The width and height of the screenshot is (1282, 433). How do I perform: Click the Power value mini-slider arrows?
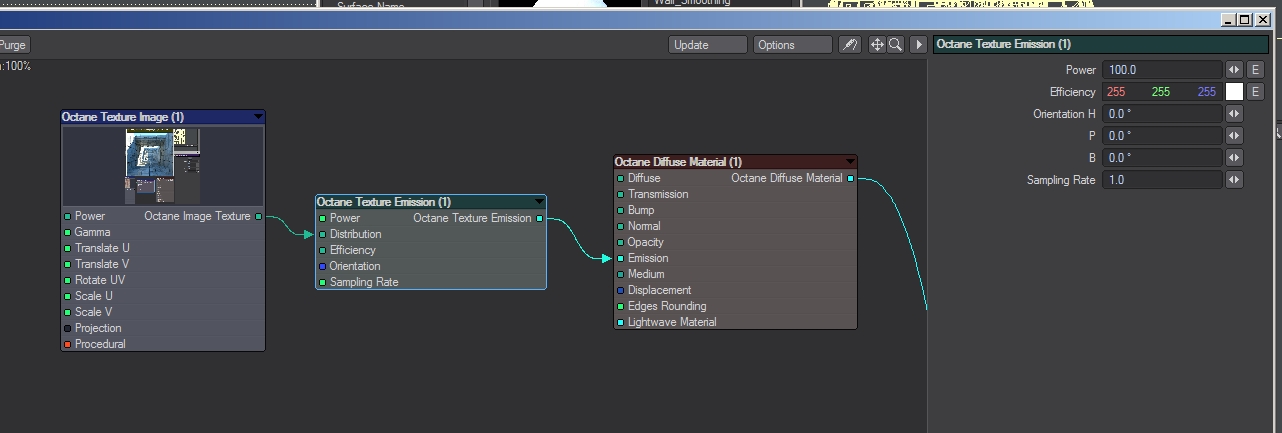point(1234,70)
